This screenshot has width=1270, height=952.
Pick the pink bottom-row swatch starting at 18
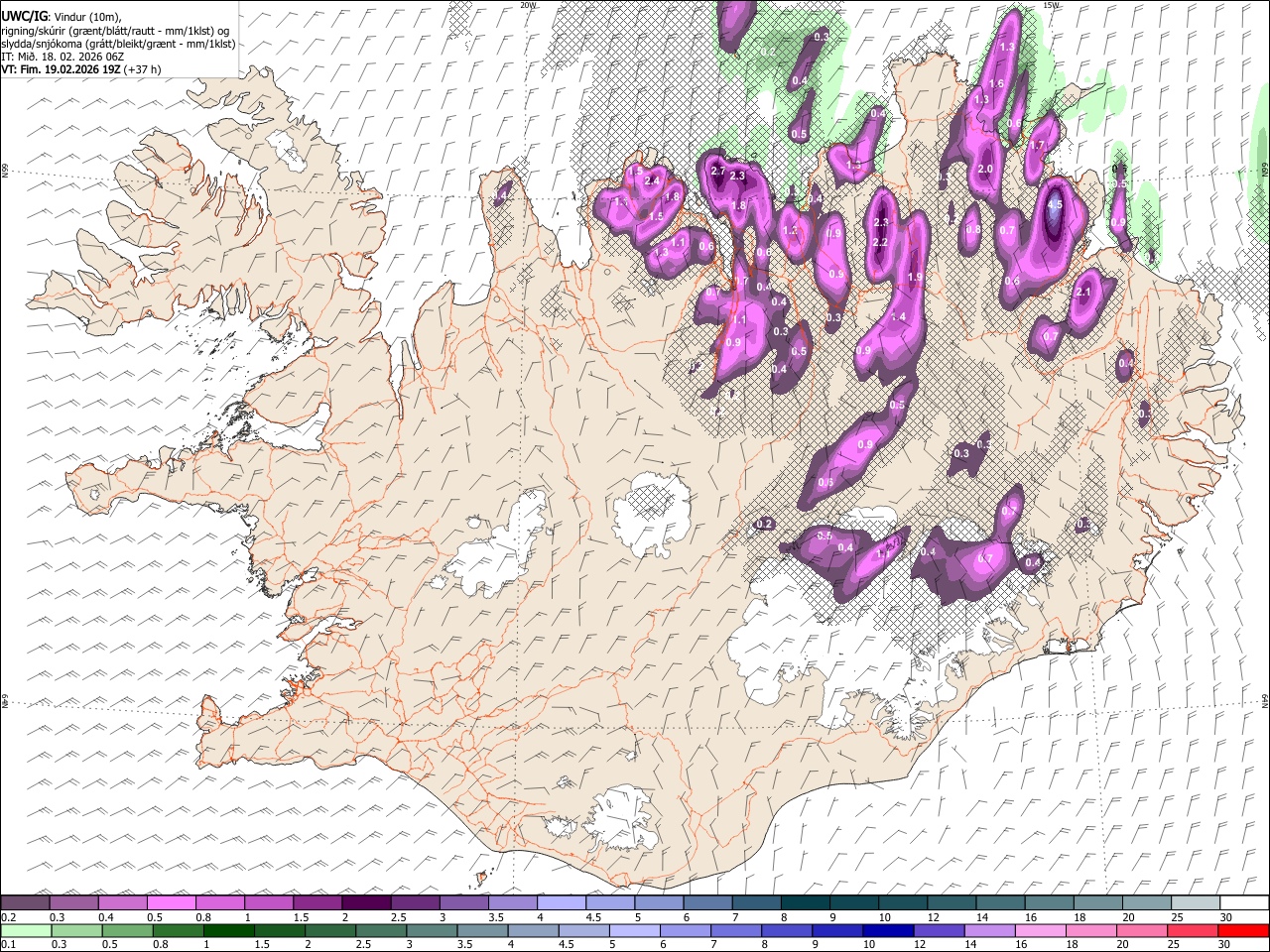pyautogui.click(x=1091, y=931)
